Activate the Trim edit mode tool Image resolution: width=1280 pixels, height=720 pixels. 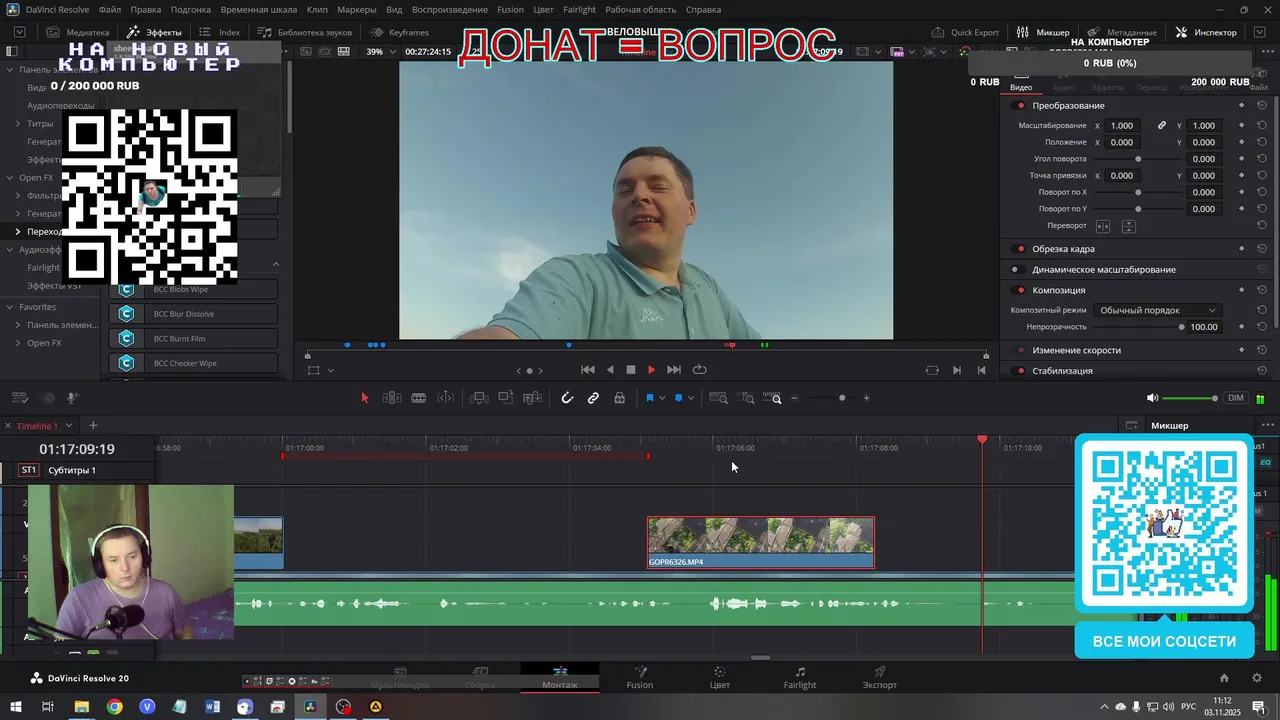(x=392, y=398)
